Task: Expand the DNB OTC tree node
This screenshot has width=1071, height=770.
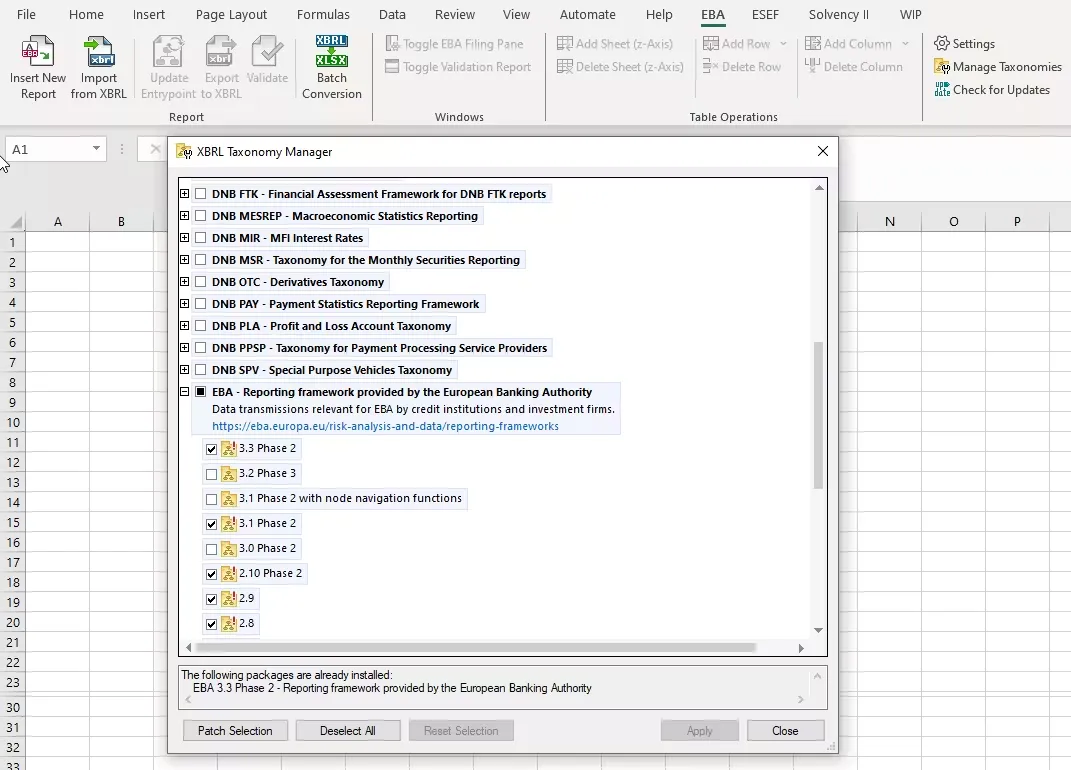Action: pyautogui.click(x=184, y=281)
